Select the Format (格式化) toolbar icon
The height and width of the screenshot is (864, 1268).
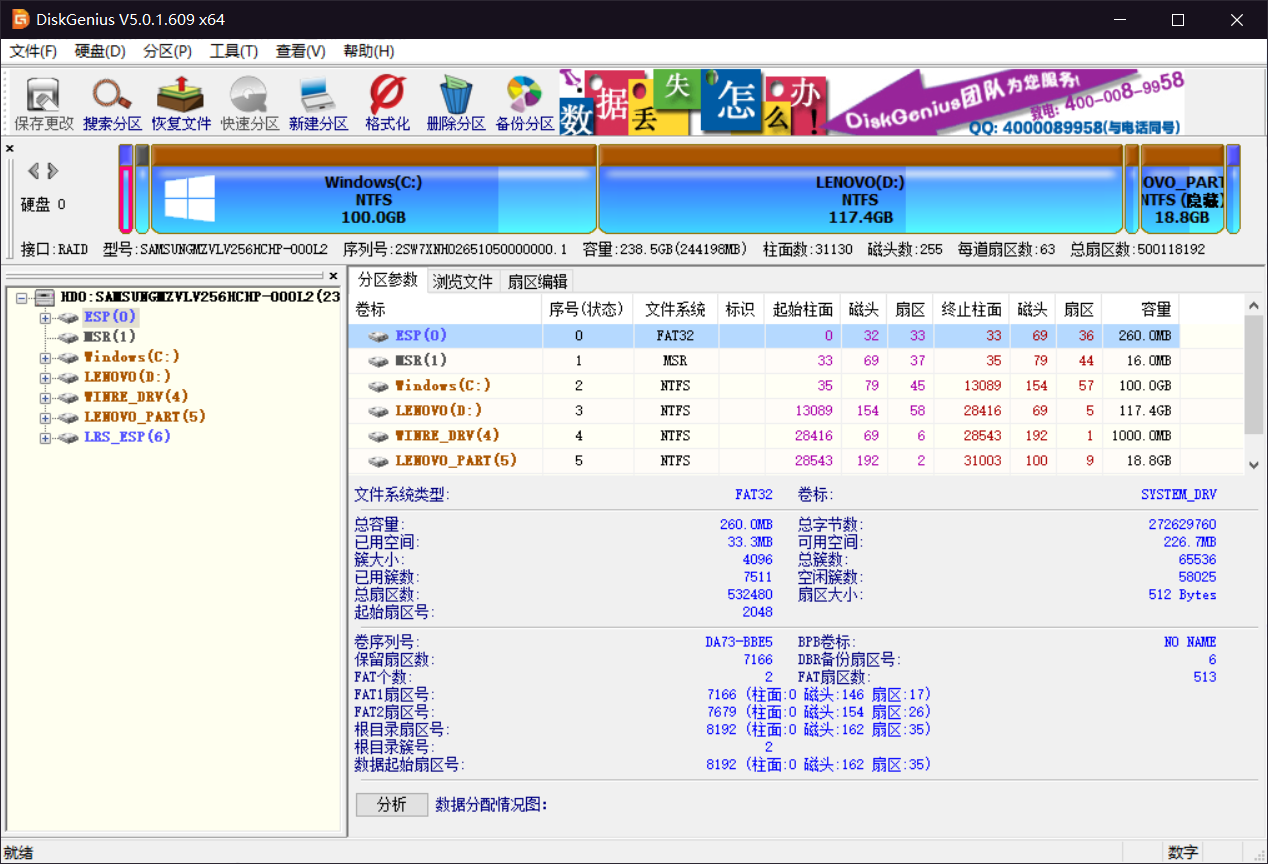pyautogui.click(x=387, y=104)
